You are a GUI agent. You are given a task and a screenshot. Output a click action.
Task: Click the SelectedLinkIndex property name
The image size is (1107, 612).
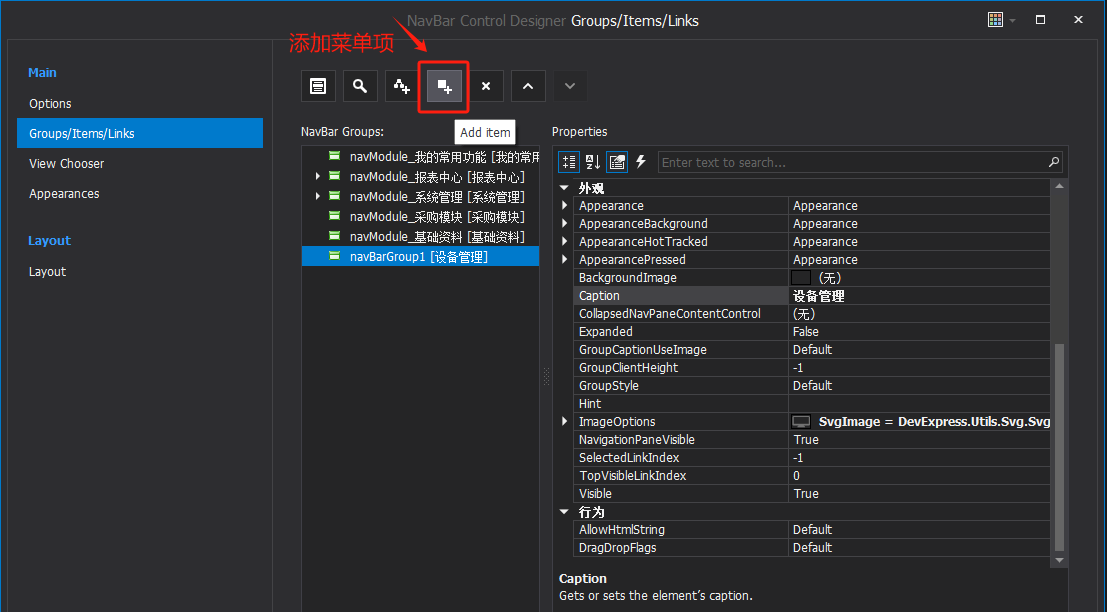pyautogui.click(x=629, y=457)
